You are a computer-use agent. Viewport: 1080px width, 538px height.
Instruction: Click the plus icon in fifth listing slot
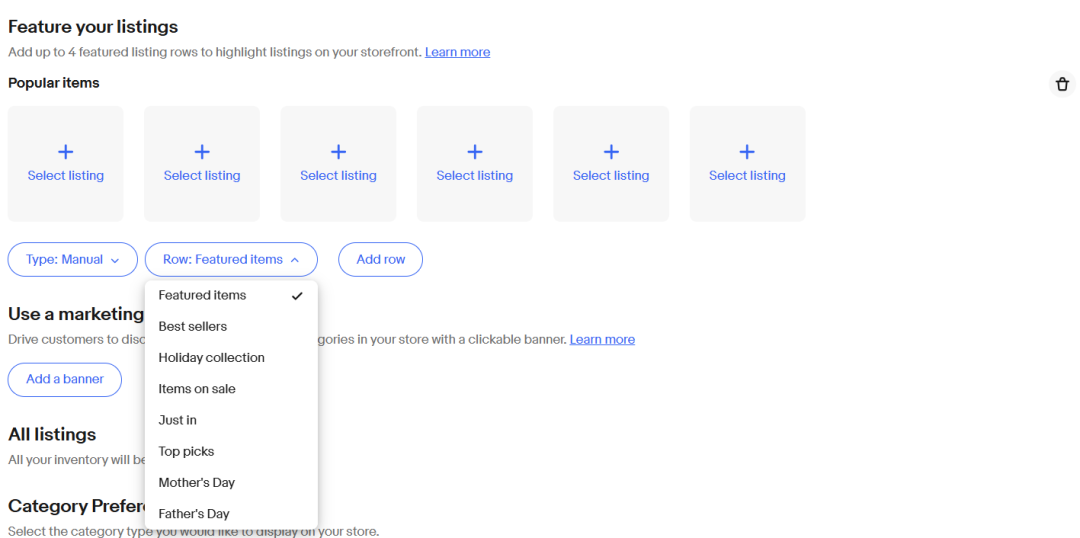tap(611, 152)
